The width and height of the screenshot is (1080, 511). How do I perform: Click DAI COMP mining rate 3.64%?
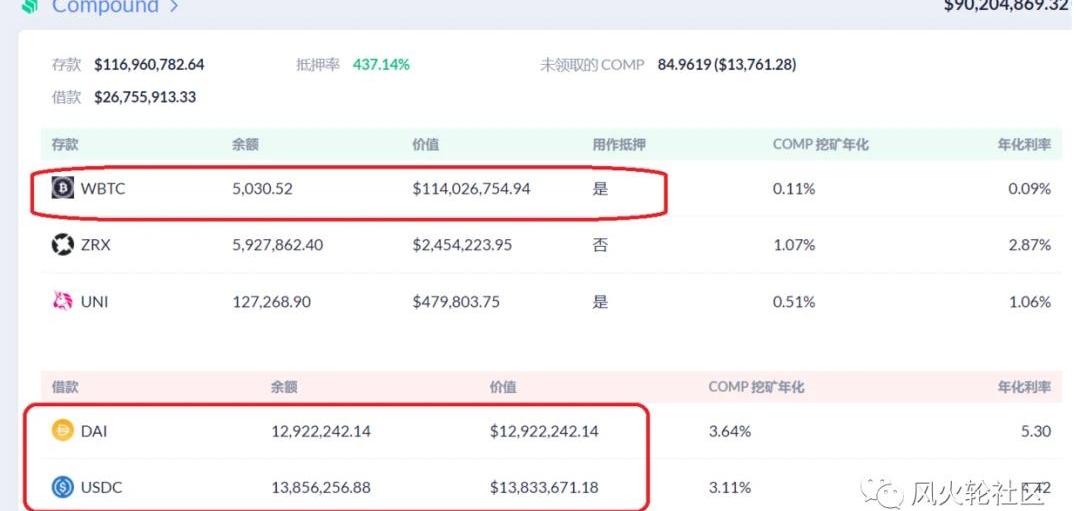[729, 432]
